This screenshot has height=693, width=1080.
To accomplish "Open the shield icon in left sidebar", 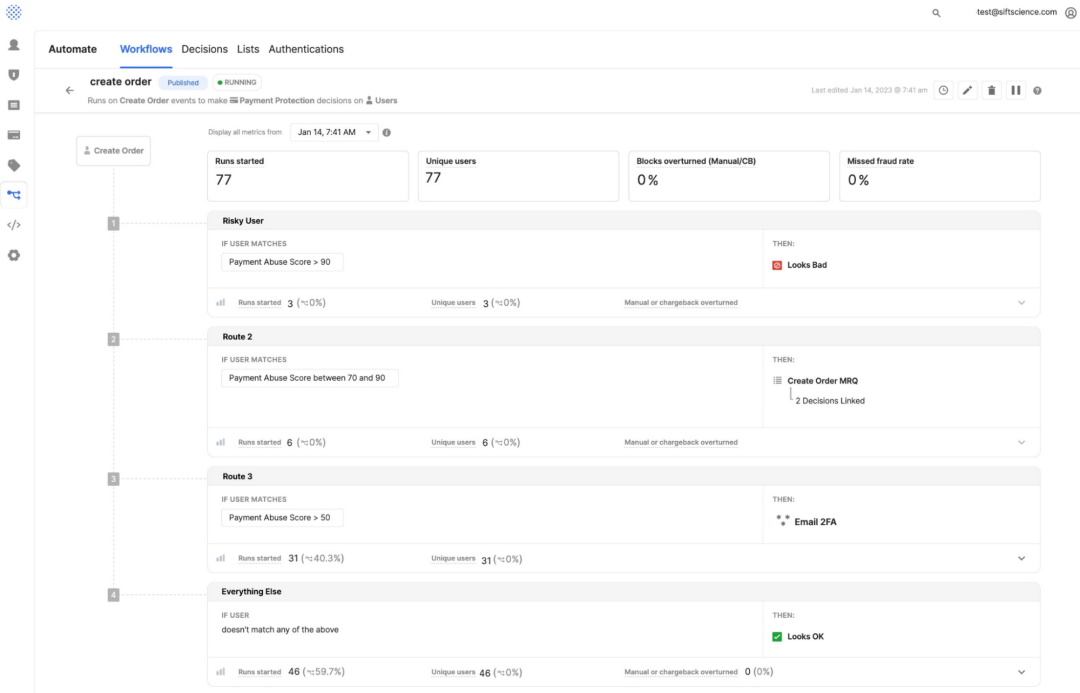I will coord(14,75).
